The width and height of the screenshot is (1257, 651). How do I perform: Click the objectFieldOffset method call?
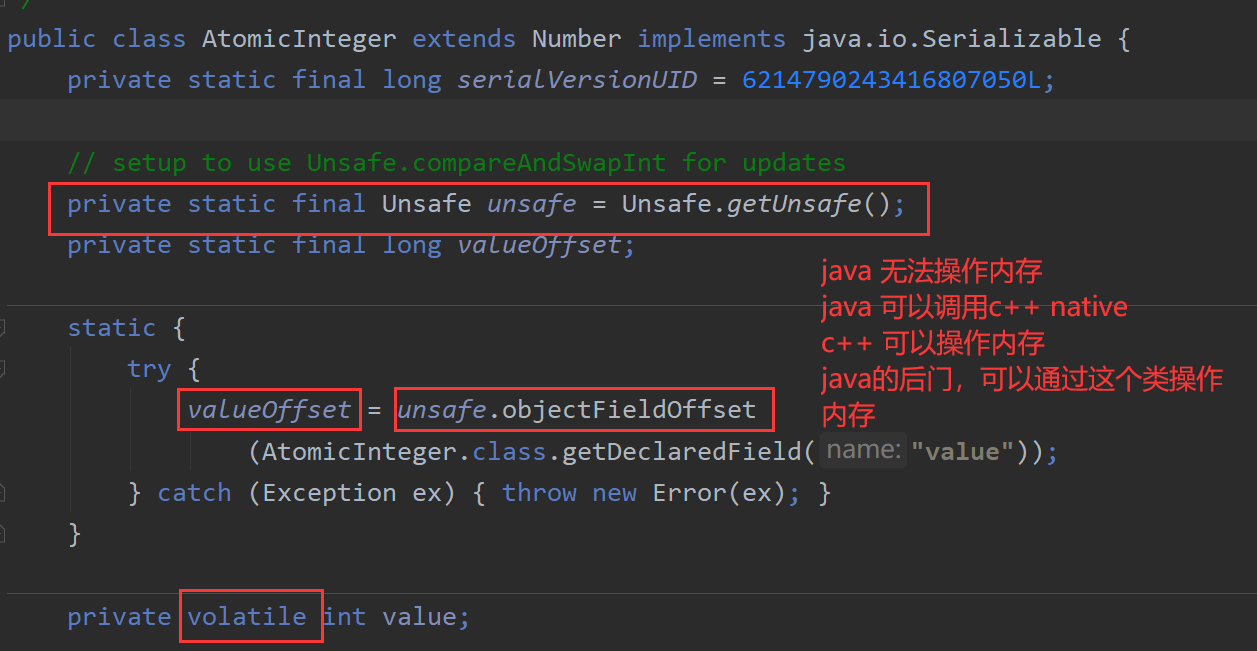(x=629, y=410)
